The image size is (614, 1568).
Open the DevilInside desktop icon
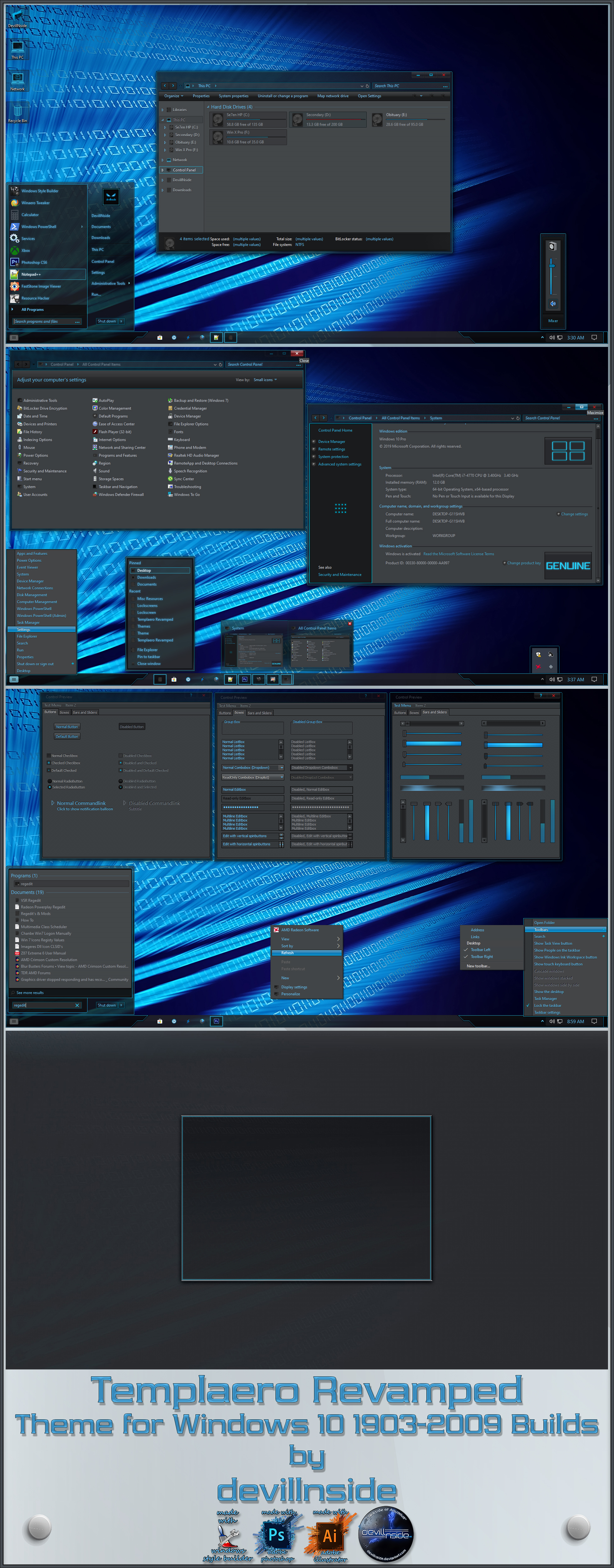pyautogui.click(x=17, y=17)
